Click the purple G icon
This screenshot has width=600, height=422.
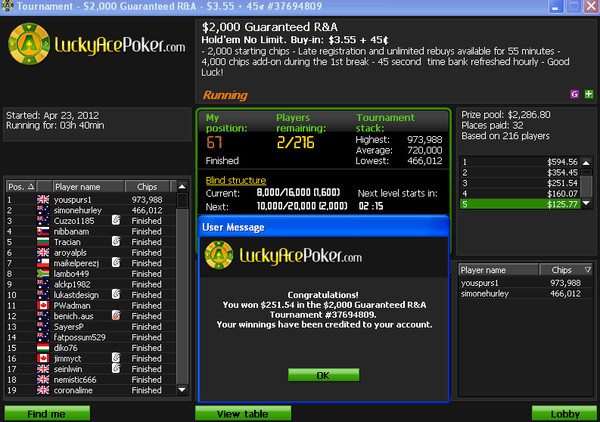tap(574, 94)
